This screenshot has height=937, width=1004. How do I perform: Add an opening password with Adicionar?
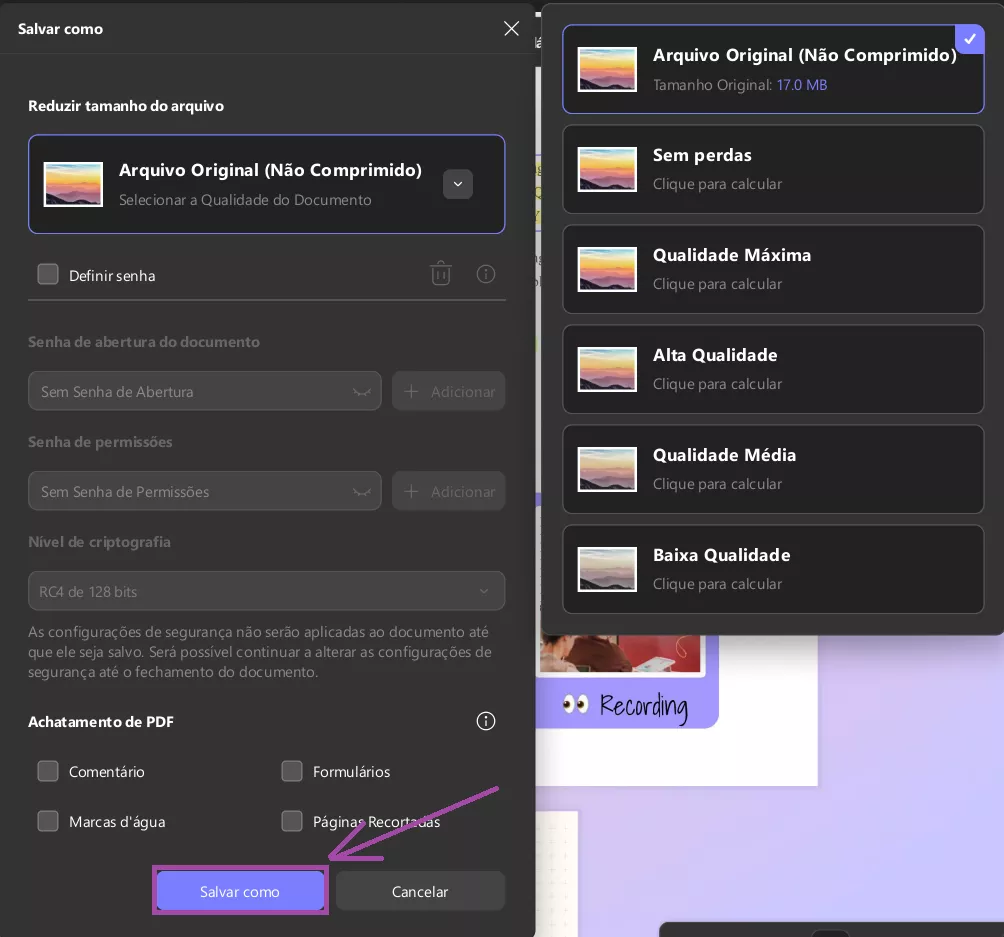pos(448,391)
